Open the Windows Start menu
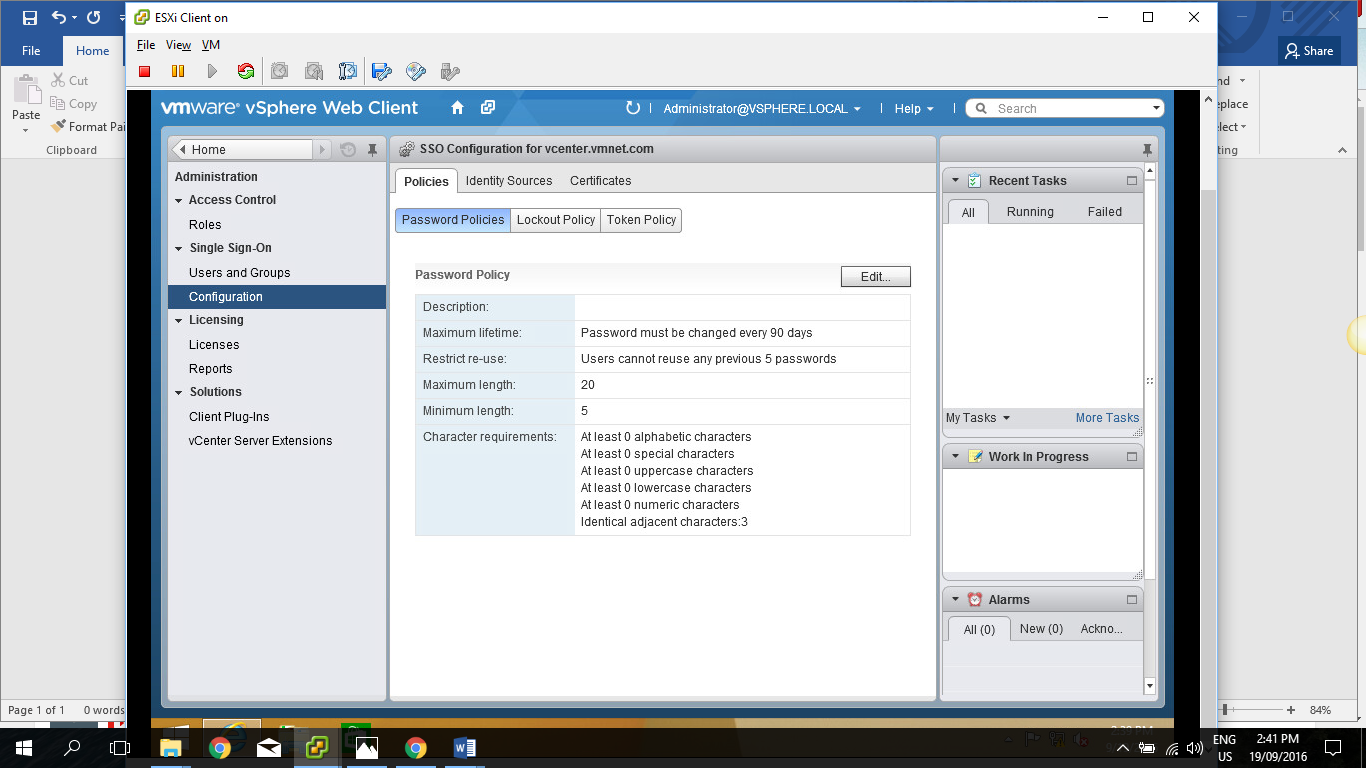1366x768 pixels. [x=23, y=748]
